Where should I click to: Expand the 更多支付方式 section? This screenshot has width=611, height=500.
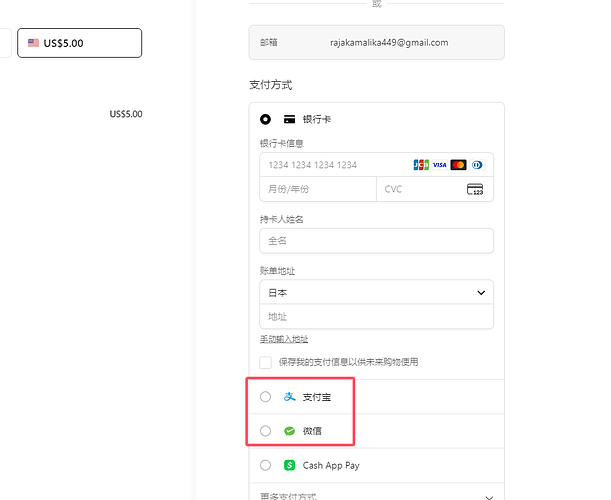point(376,495)
